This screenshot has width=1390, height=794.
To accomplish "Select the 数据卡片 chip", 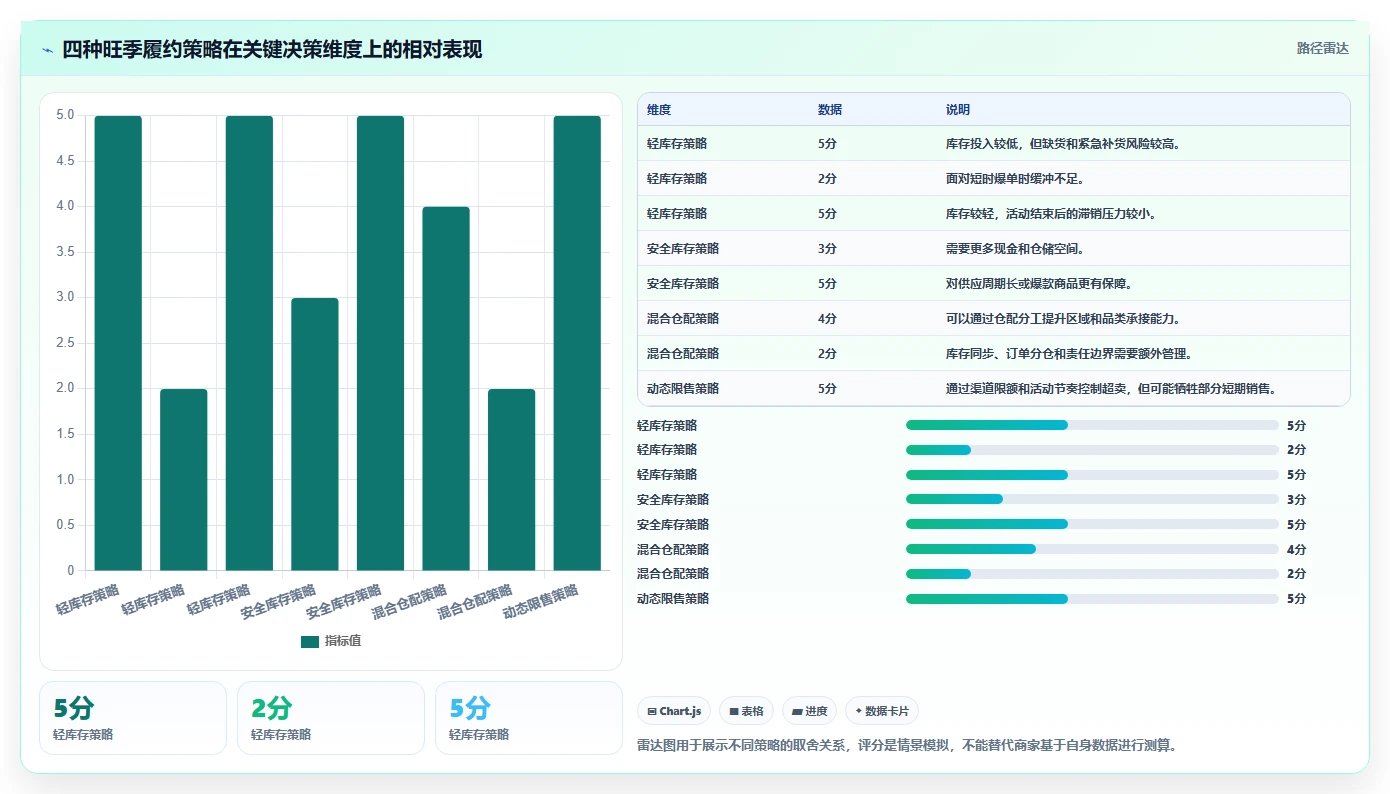I will (882, 711).
